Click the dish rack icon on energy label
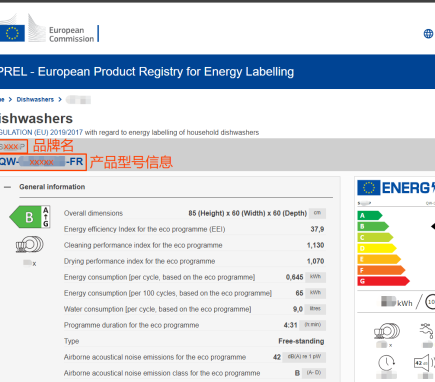The width and height of the screenshot is (435, 382). [x=387, y=331]
